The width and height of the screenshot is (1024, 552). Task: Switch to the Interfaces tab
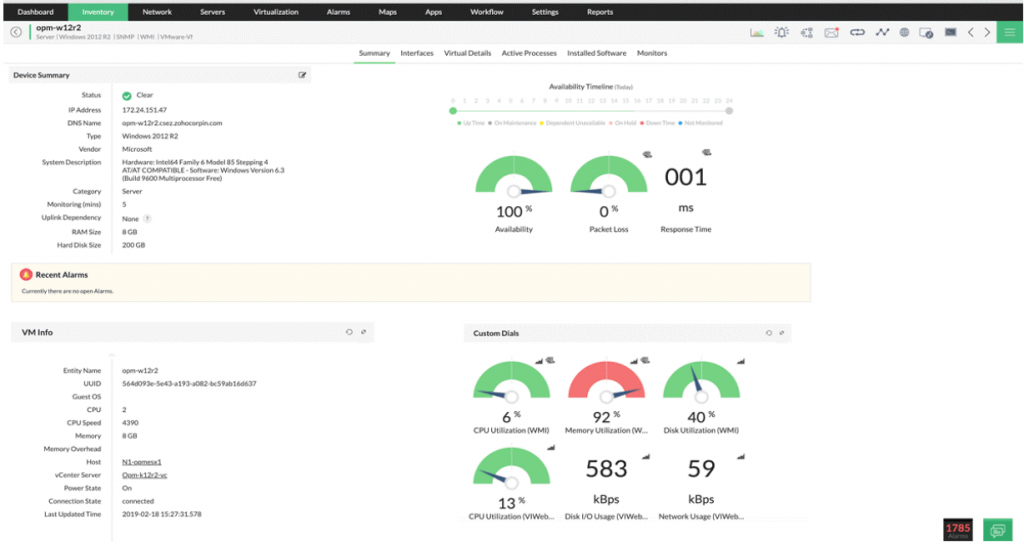417,53
